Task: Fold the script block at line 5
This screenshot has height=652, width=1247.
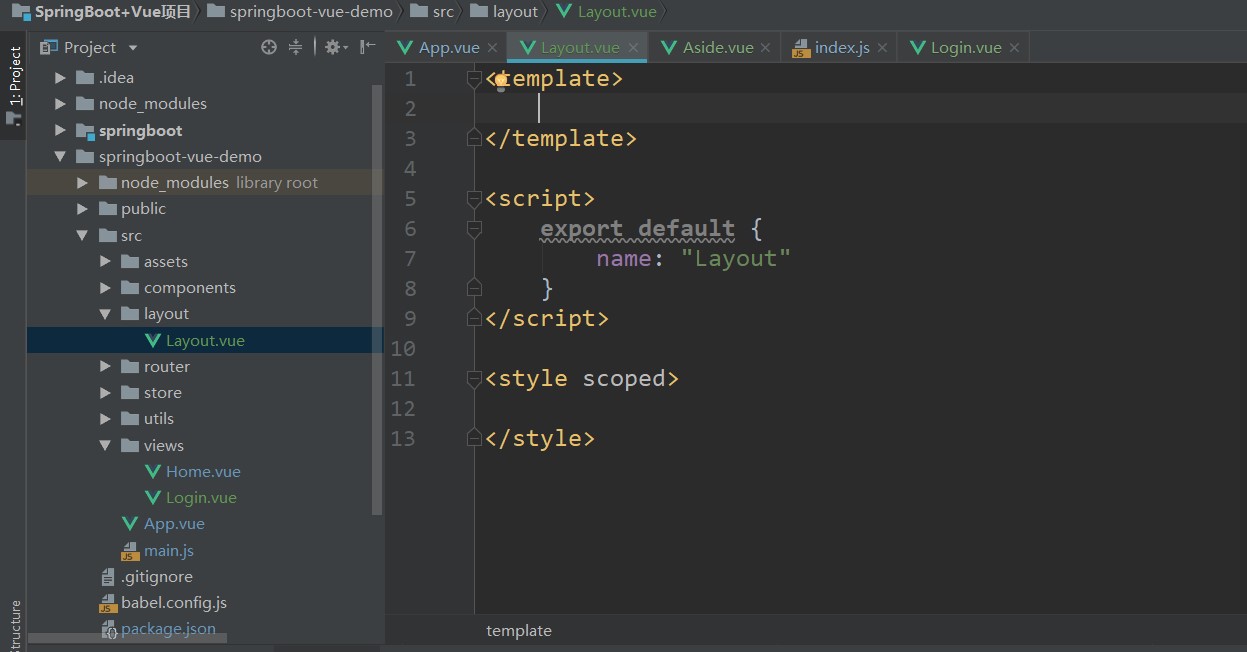Action: pos(475,199)
